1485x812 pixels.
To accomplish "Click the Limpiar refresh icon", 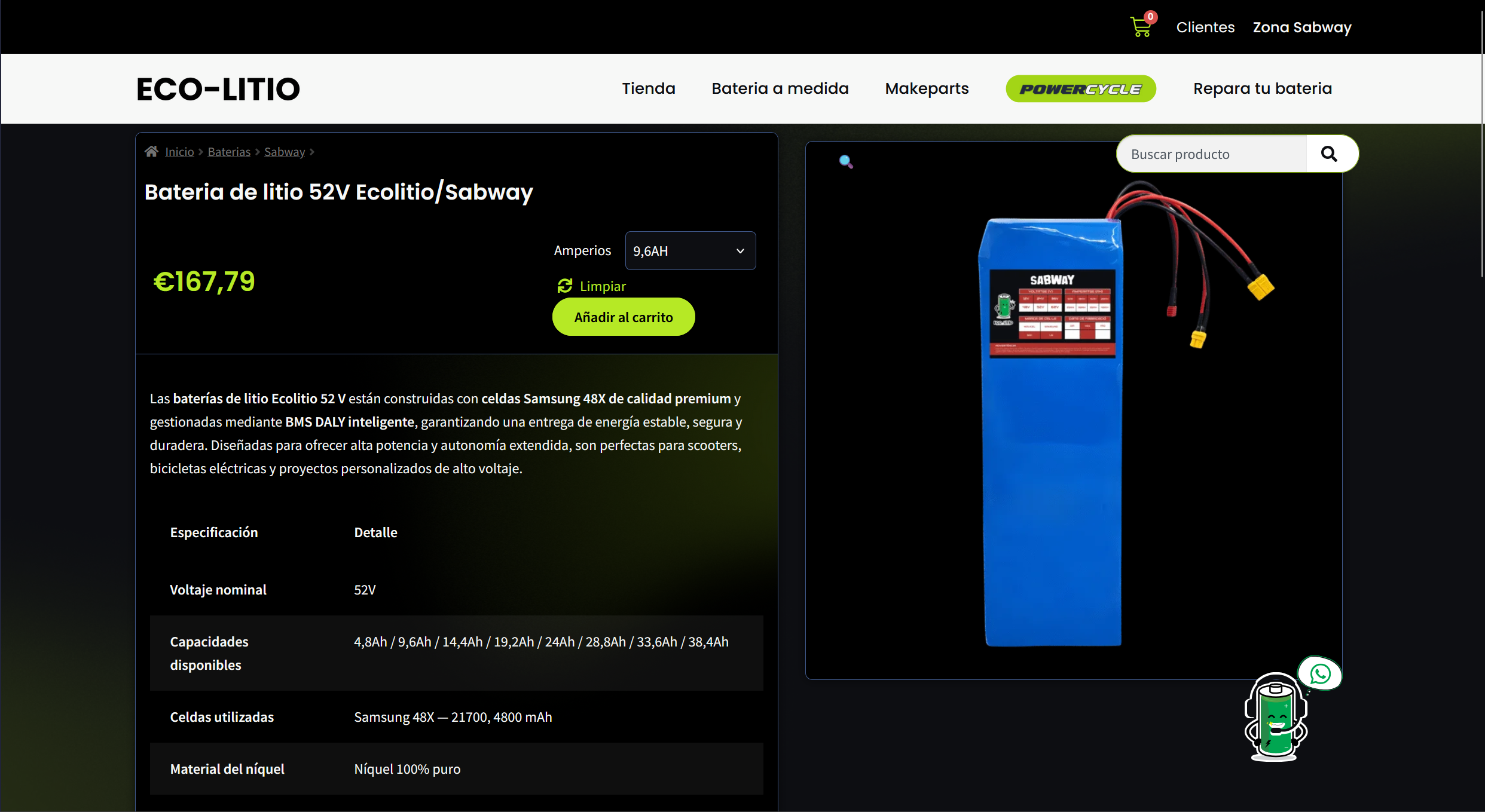I will 564,286.
